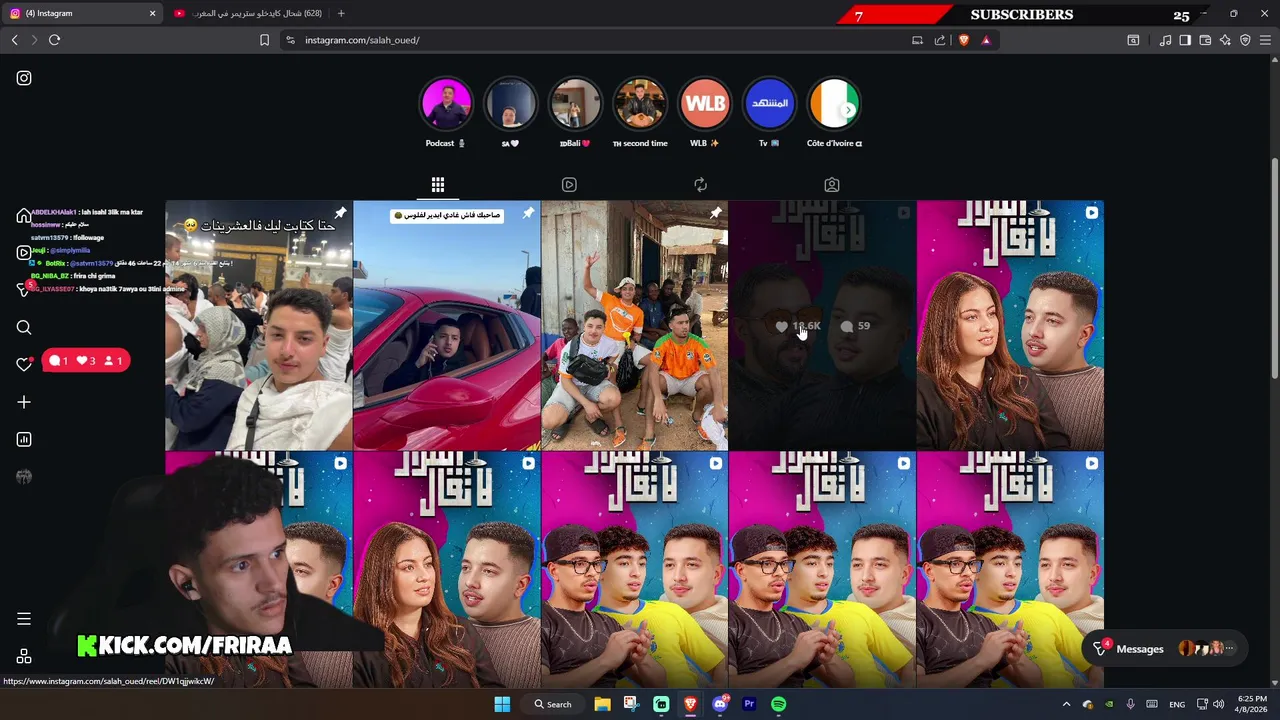Open direct messages in the sidebar

24,290
